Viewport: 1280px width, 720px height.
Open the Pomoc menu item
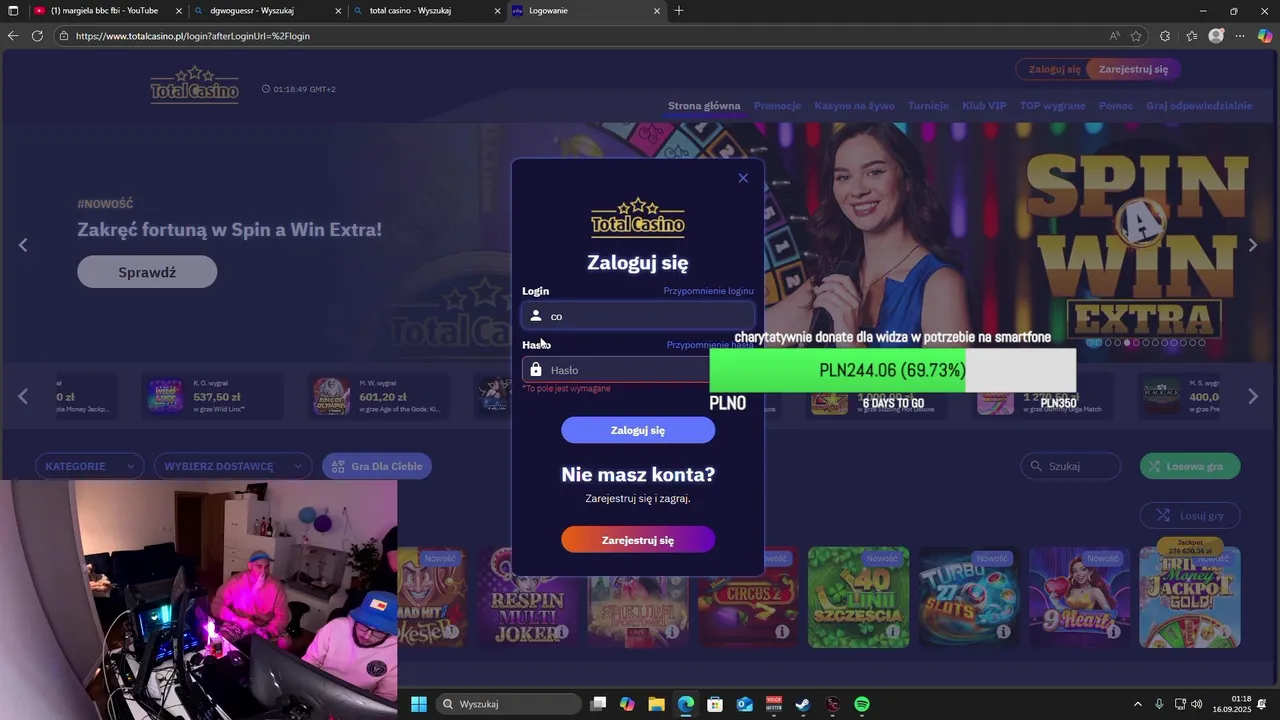(x=1116, y=106)
